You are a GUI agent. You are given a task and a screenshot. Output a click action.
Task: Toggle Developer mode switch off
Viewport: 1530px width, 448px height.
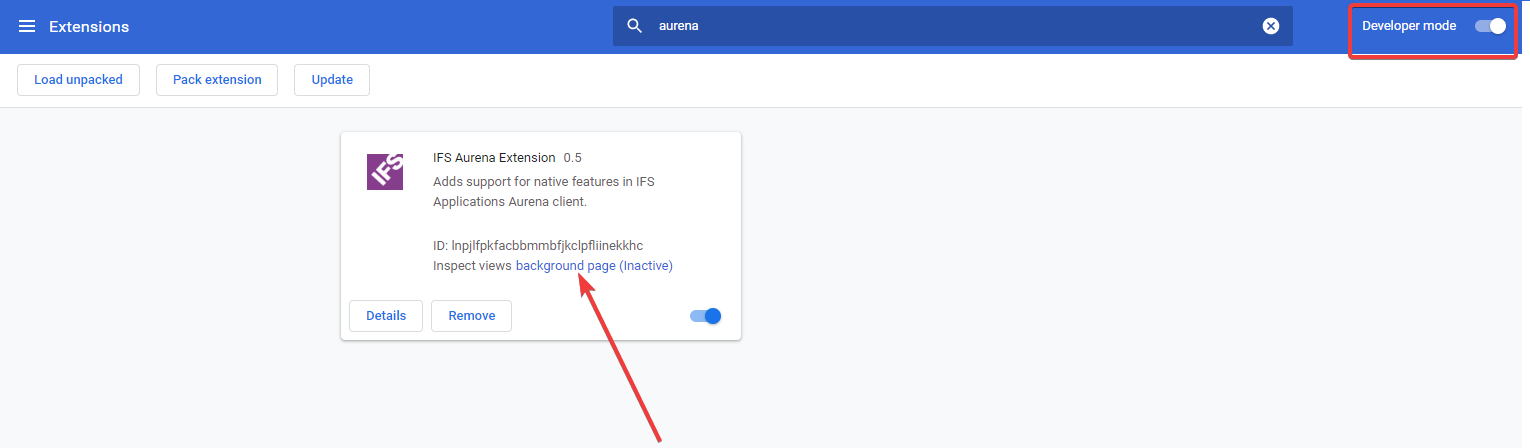(1490, 26)
